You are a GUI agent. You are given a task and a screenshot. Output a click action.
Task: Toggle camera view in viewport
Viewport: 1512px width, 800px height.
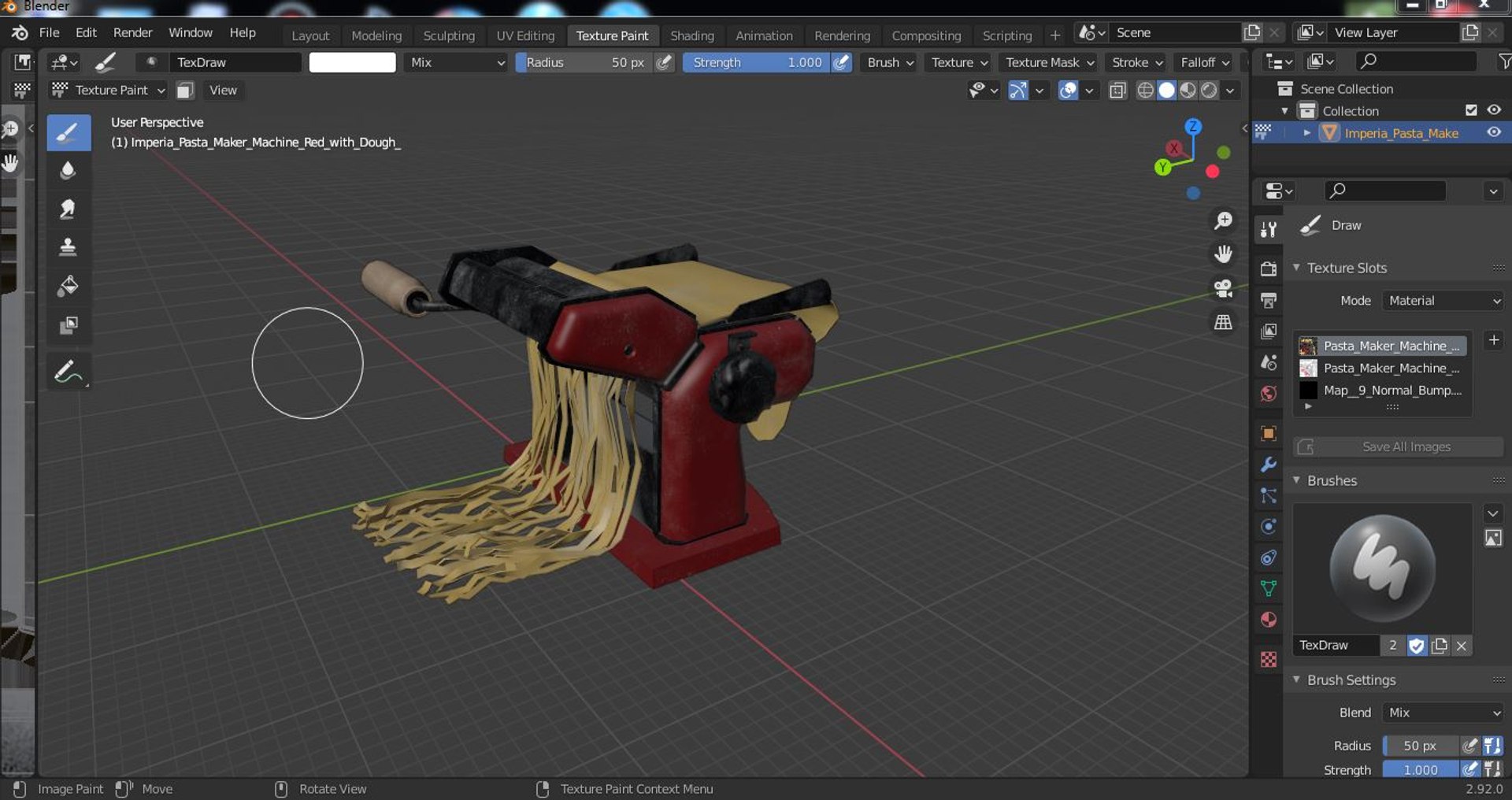pos(1223,288)
